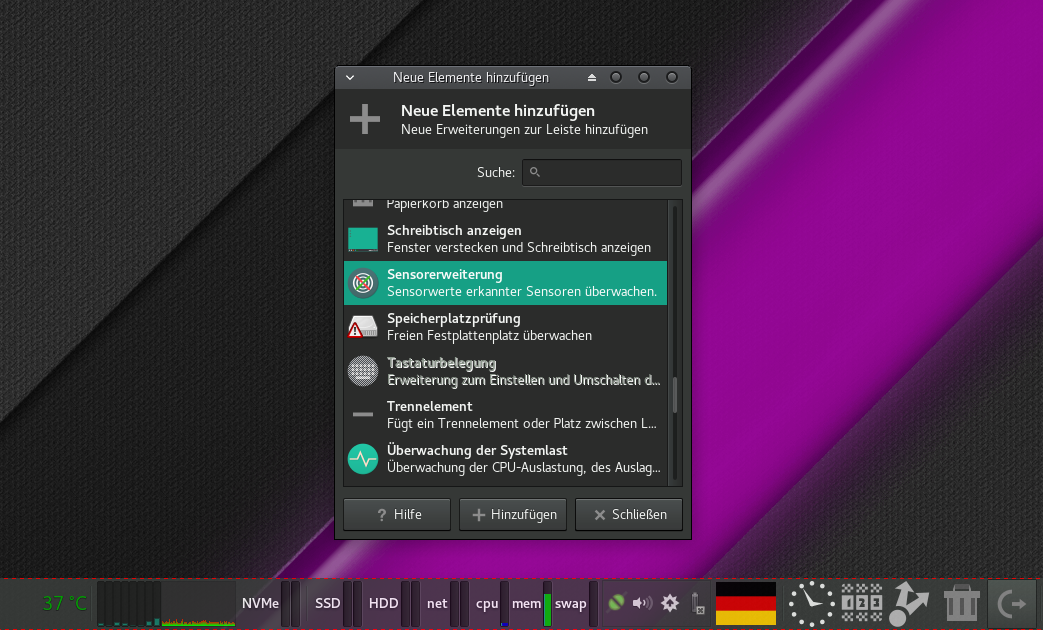Click the volume speaker tray icon
This screenshot has height=630, width=1043.
click(642, 603)
